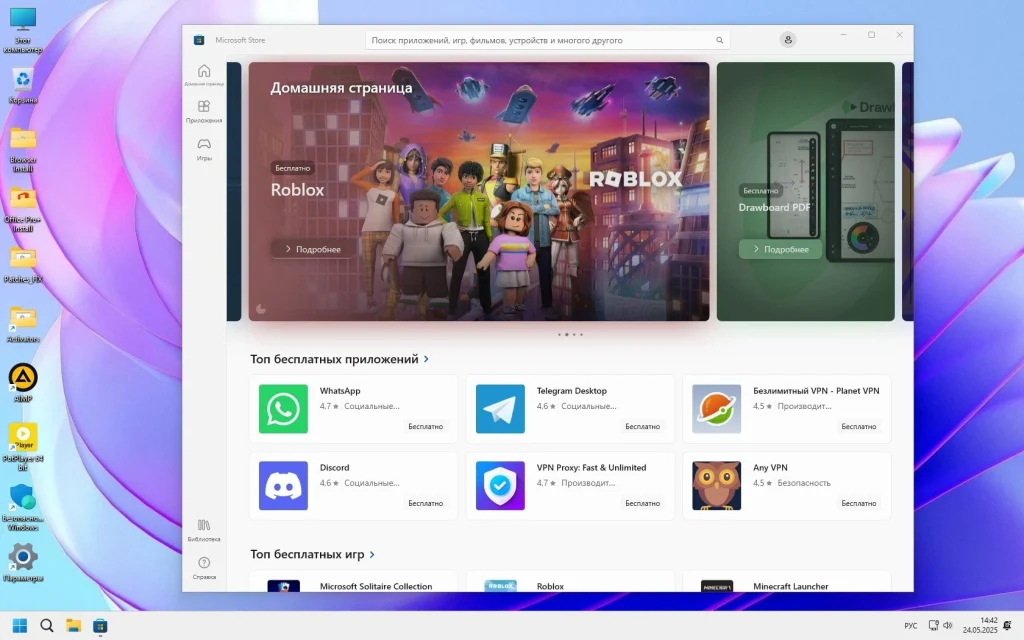Open the Telegram Desktop app icon
Image resolution: width=1024 pixels, height=640 pixels.
point(499,408)
